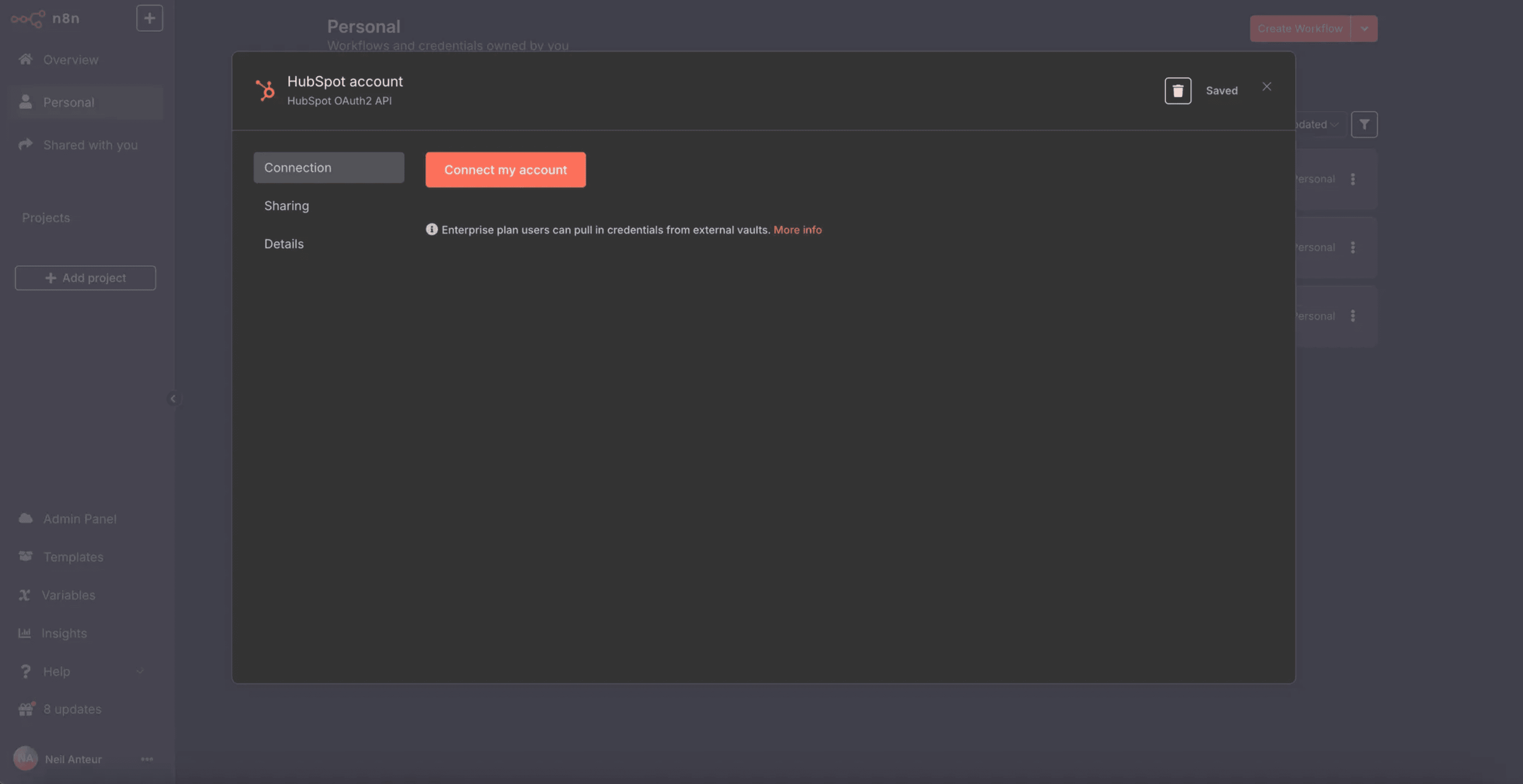Open Admin Panel
The height and width of the screenshot is (784, 1523).
[x=80, y=519]
